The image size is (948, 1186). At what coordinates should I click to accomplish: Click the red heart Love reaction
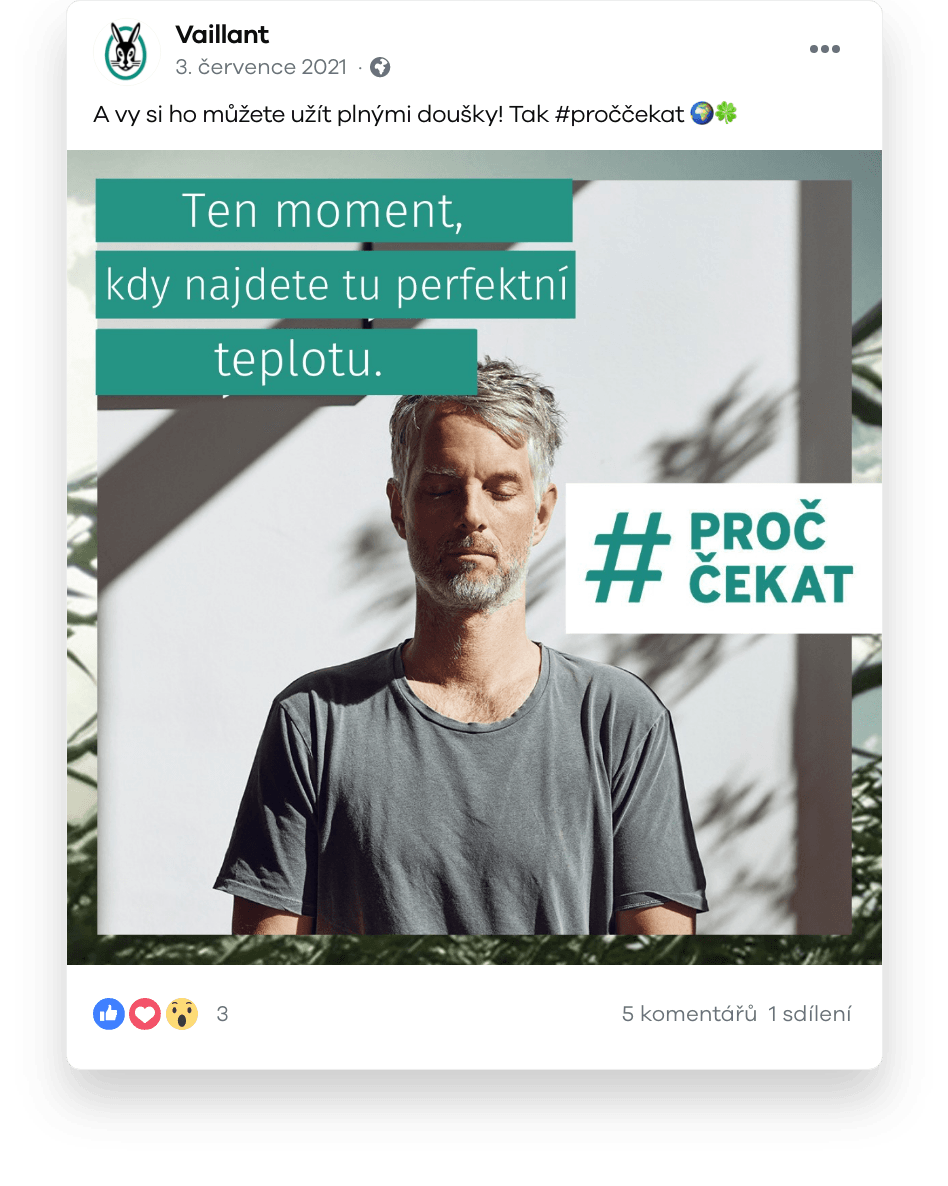pyautogui.click(x=145, y=1014)
